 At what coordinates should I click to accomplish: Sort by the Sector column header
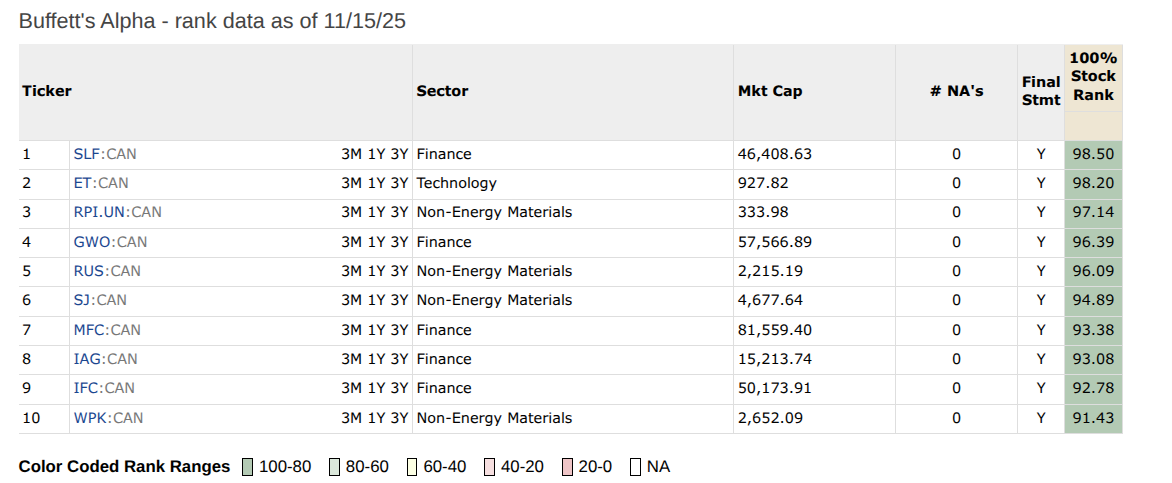[442, 91]
